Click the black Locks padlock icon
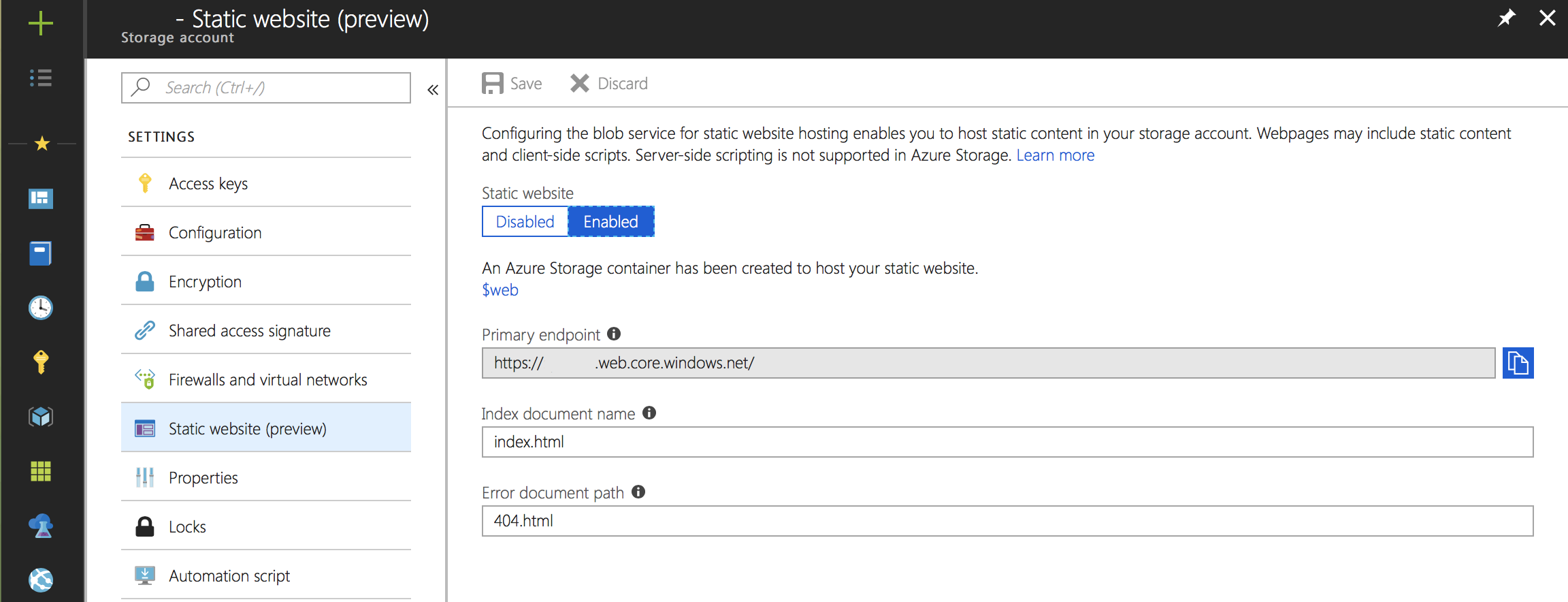Image resolution: width=1568 pixels, height=602 pixels. pos(144,526)
